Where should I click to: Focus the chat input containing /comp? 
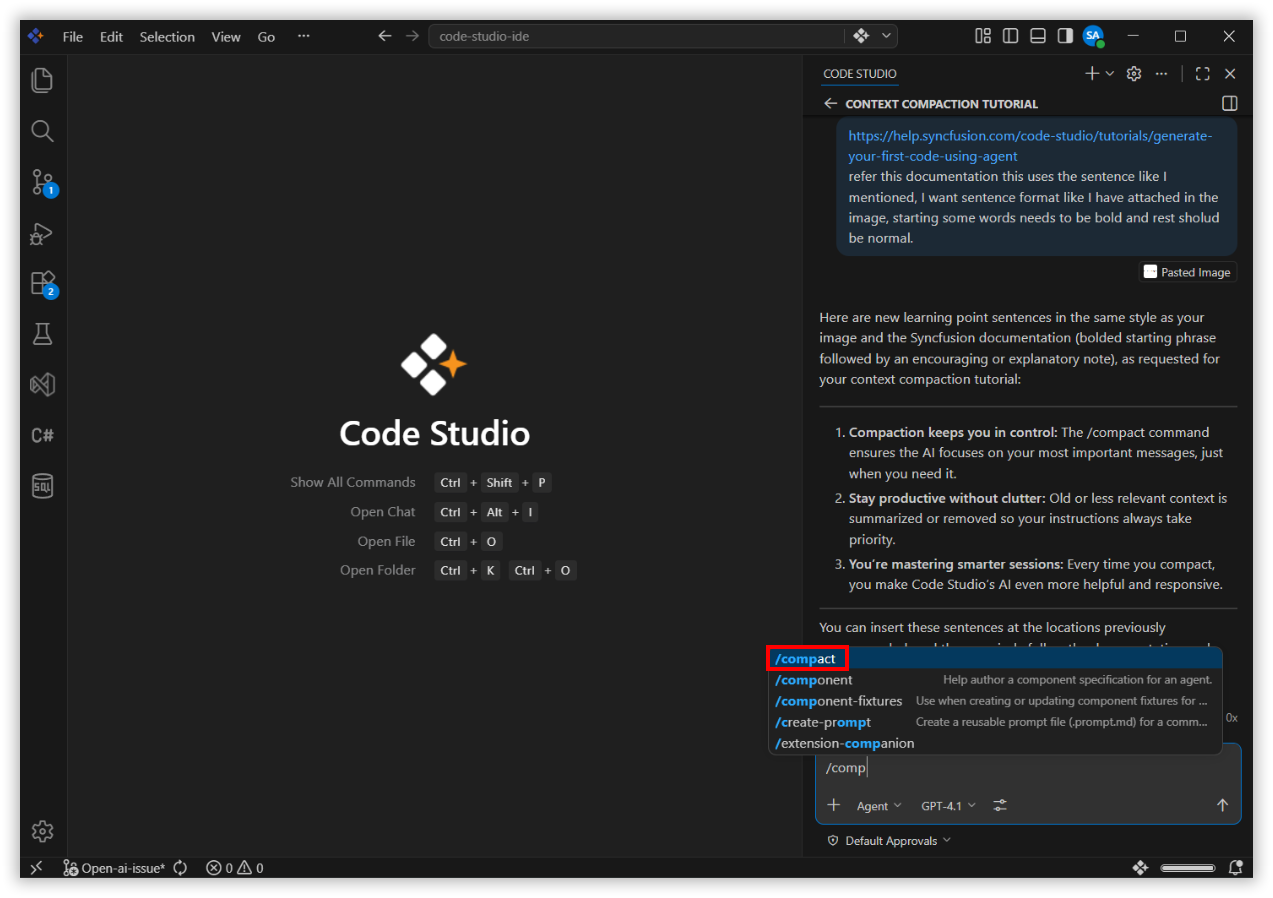(x=1028, y=767)
